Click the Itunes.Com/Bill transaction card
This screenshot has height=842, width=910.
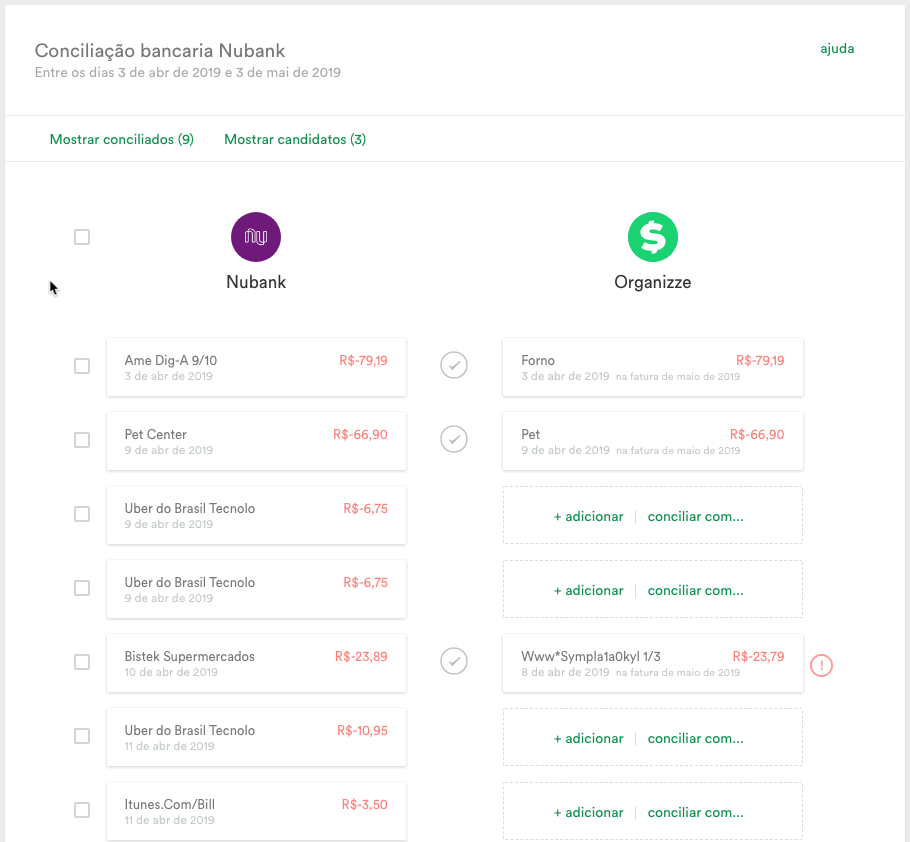[257, 811]
